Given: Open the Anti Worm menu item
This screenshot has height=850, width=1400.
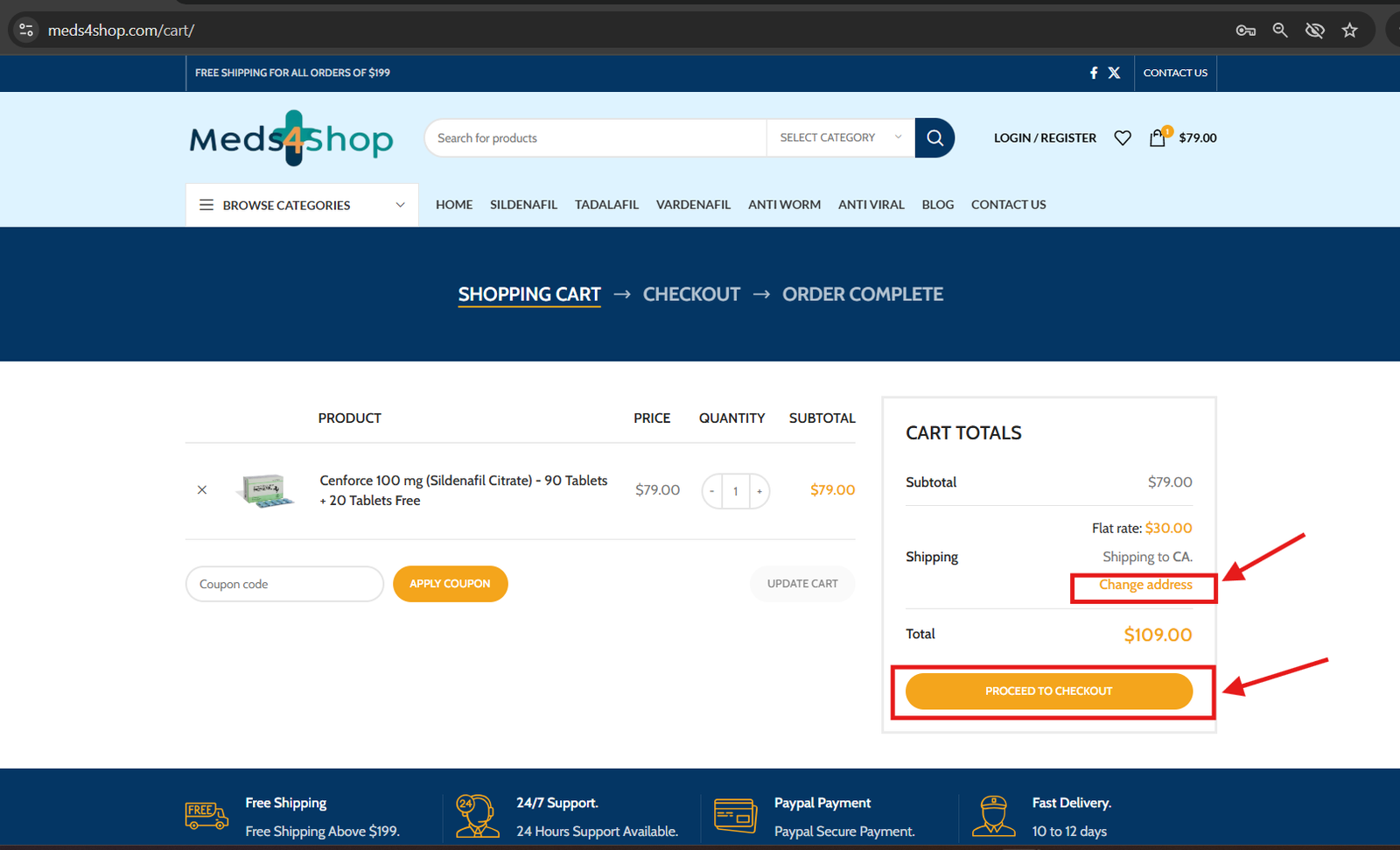Looking at the screenshot, I should pos(784,205).
